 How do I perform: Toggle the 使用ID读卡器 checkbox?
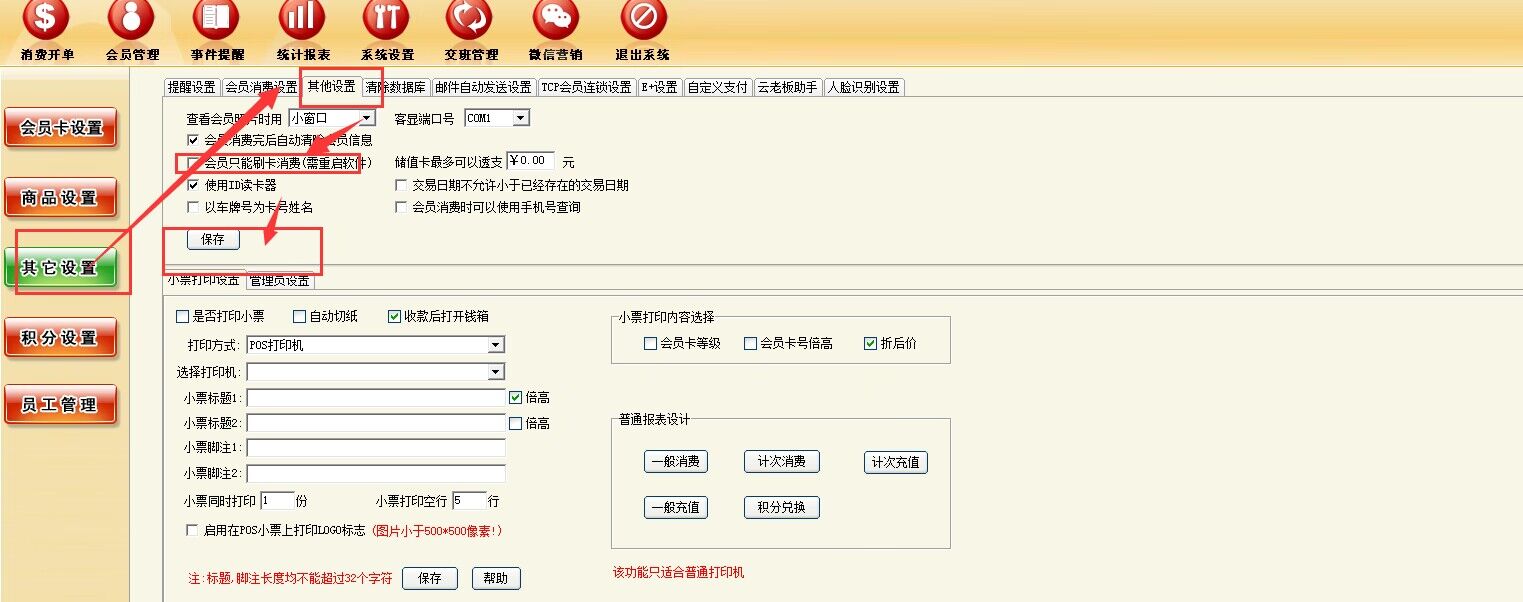[x=193, y=185]
